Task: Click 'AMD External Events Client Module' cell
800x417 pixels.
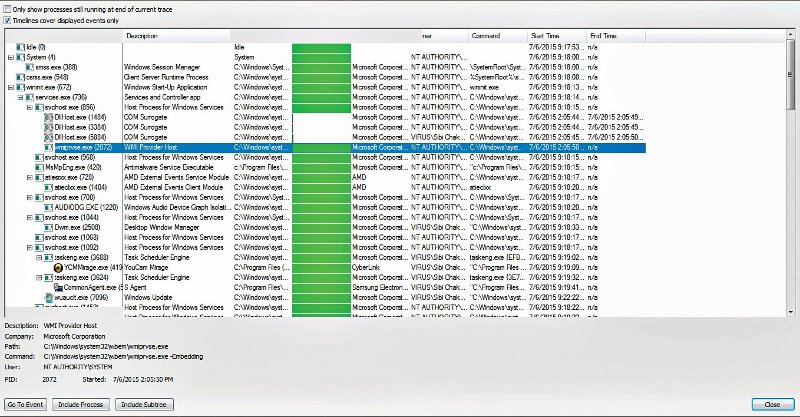Action: point(174,187)
